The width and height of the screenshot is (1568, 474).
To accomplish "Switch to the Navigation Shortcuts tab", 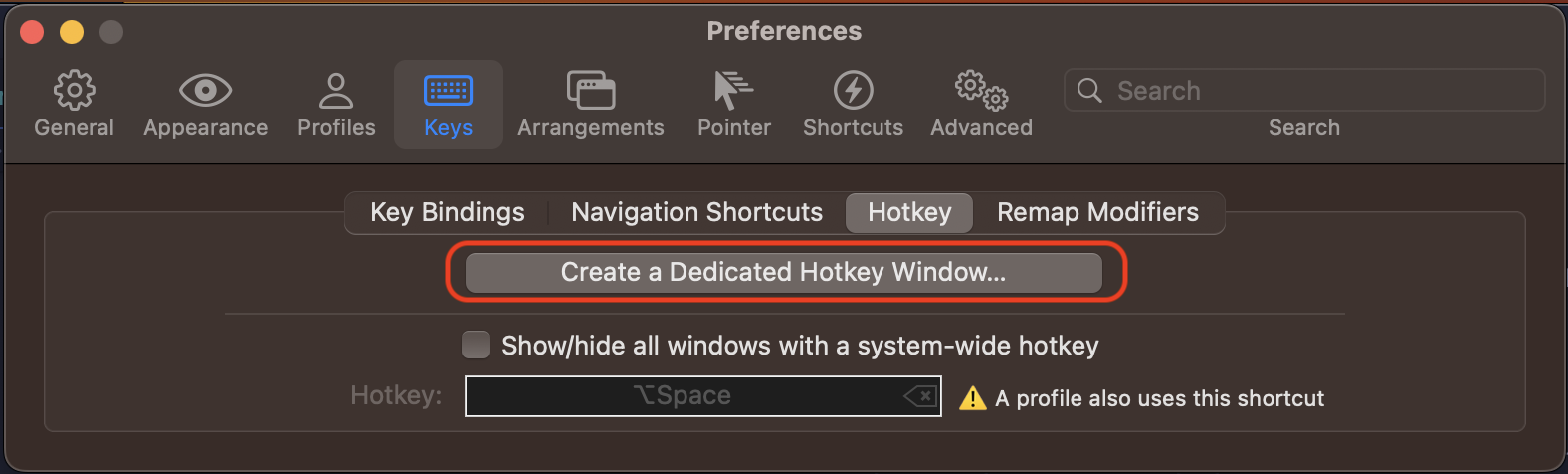I will (696, 212).
